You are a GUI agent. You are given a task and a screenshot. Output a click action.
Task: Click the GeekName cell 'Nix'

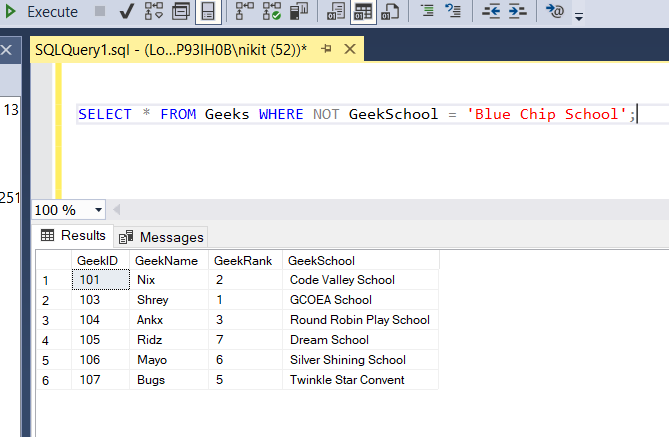click(x=169, y=280)
